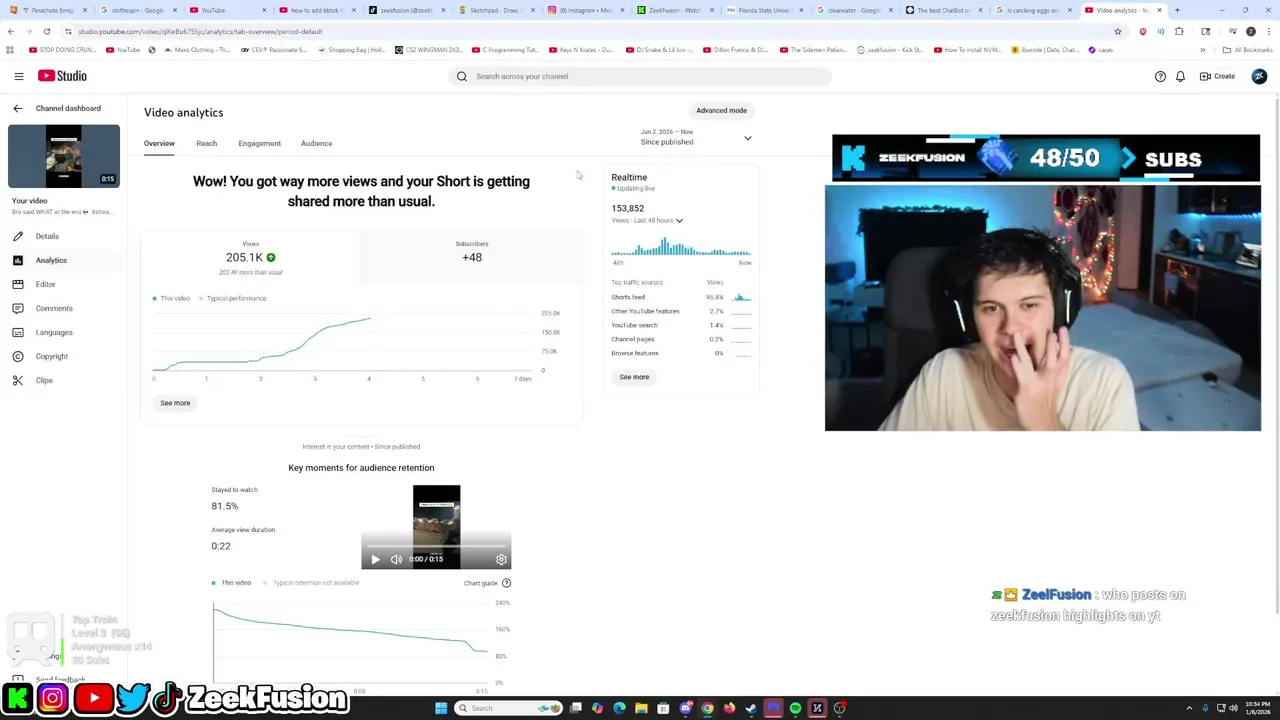Open the Mens Clothing bookmark
This screenshot has height=720, width=1280.
point(195,50)
